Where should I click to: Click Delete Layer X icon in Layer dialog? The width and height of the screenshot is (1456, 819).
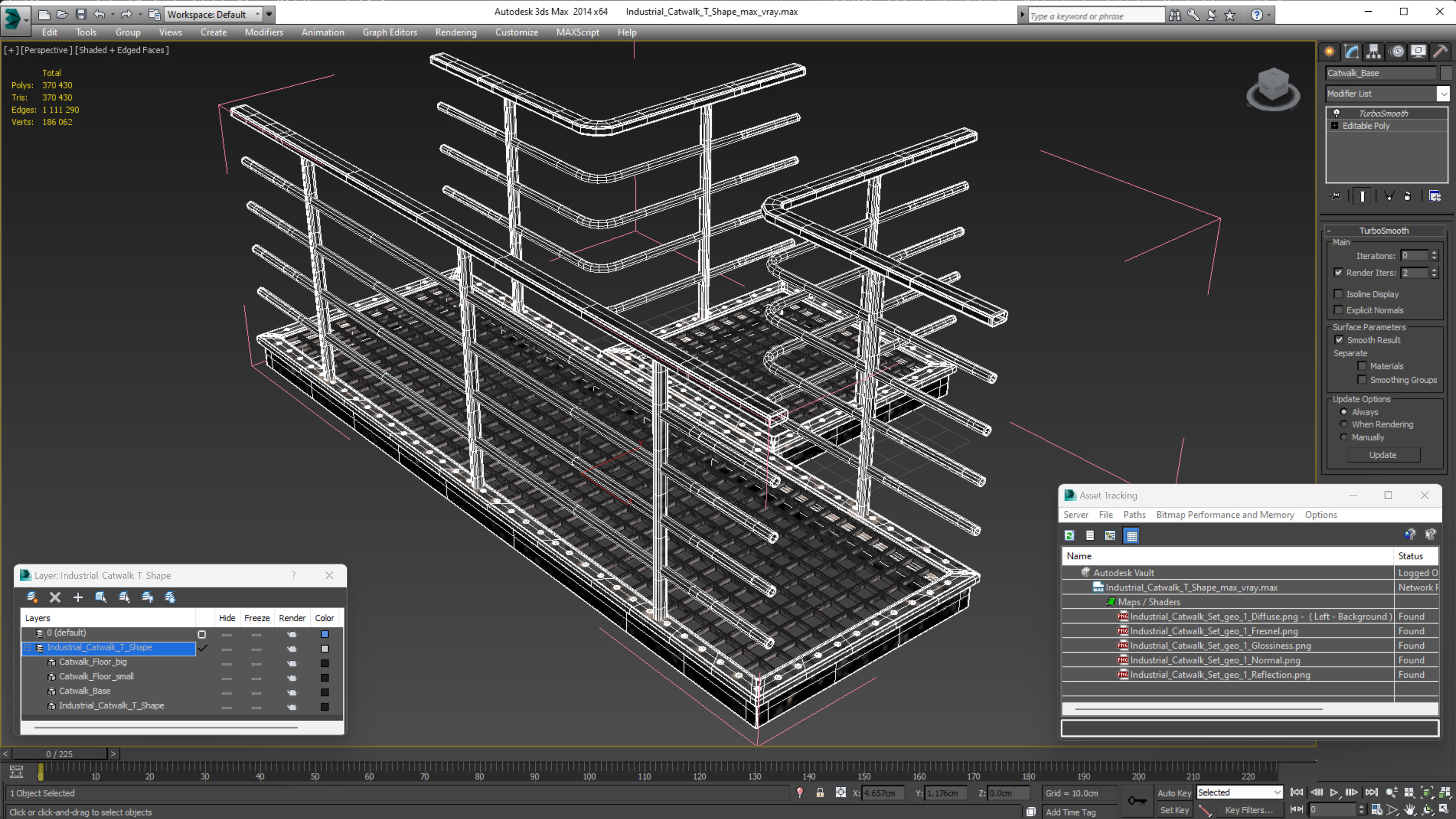(55, 597)
